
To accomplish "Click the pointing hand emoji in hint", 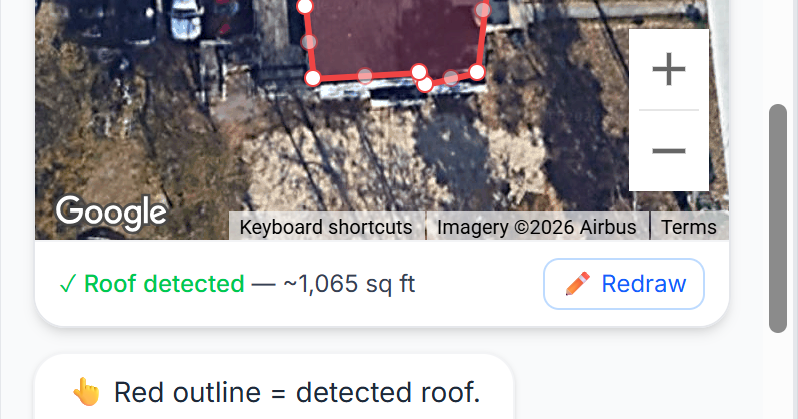I will [x=87, y=392].
